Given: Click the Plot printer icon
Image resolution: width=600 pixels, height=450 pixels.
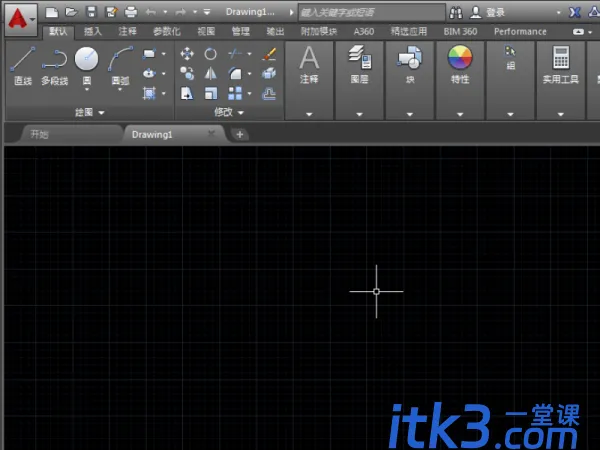Looking at the screenshot, I should tap(131, 12).
